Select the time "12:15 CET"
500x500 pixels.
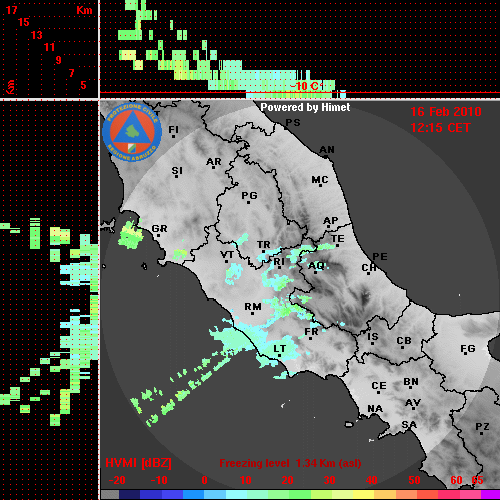pos(440,128)
